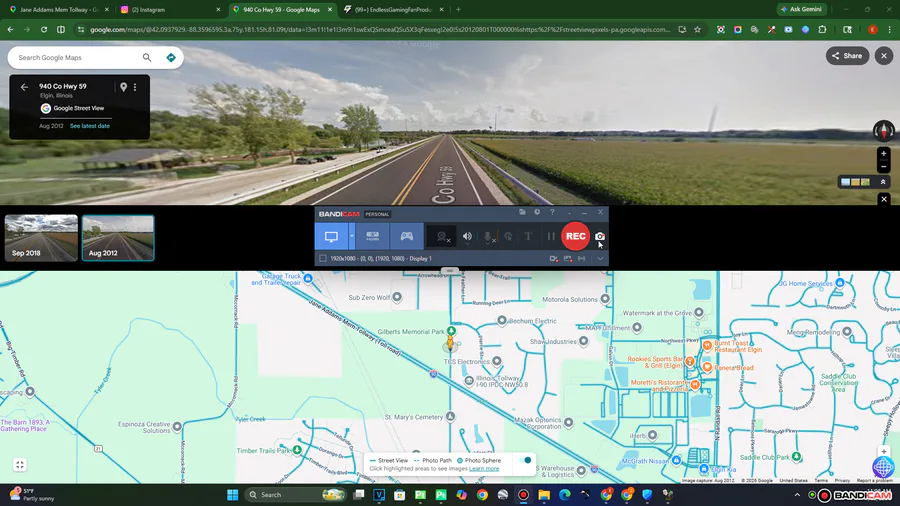Click Bandicam pause button

pos(551,236)
